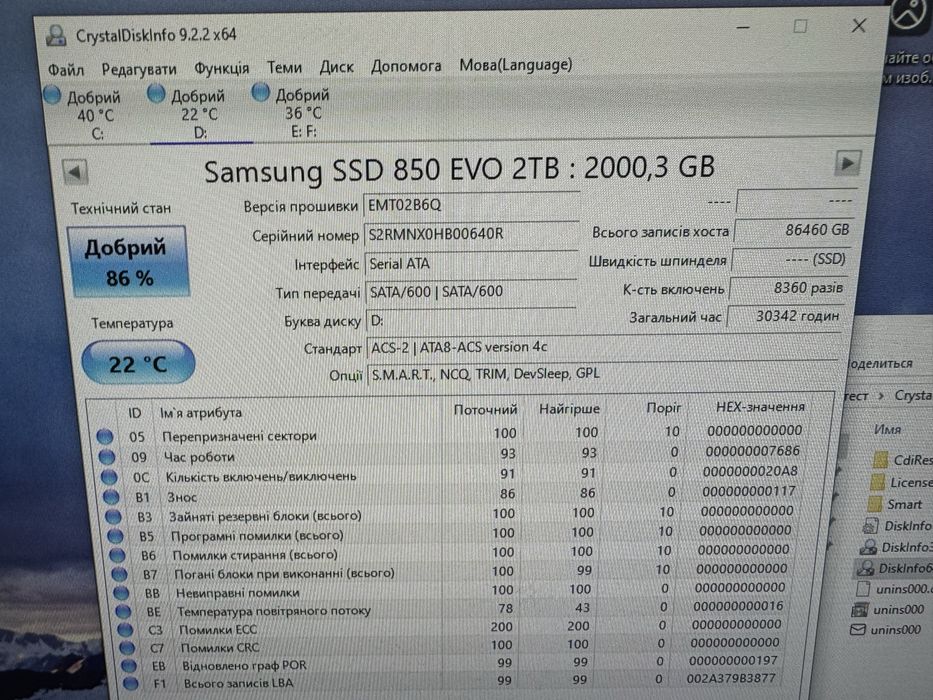This screenshot has width=933, height=700.
Task: Click status icon of C7 Помилки CRC
Action: click(127, 648)
